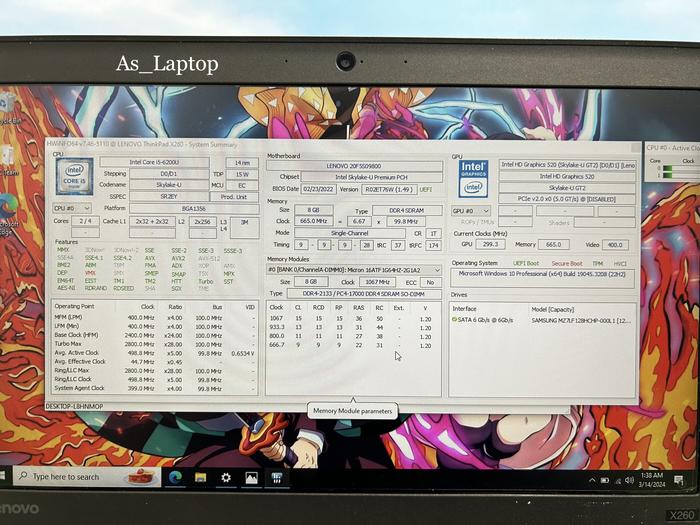Open File Explorer from the taskbar
Viewport: 700px width, 525px height.
[x=200, y=477]
